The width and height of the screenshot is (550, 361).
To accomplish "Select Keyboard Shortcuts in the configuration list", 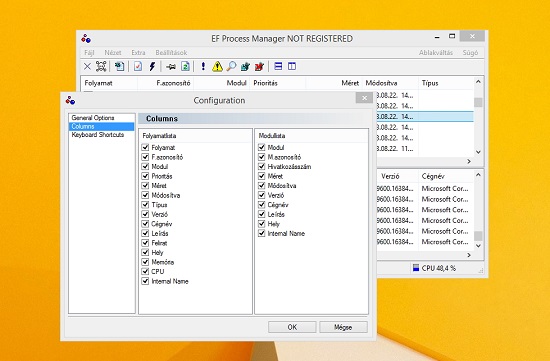I will [x=101, y=135].
